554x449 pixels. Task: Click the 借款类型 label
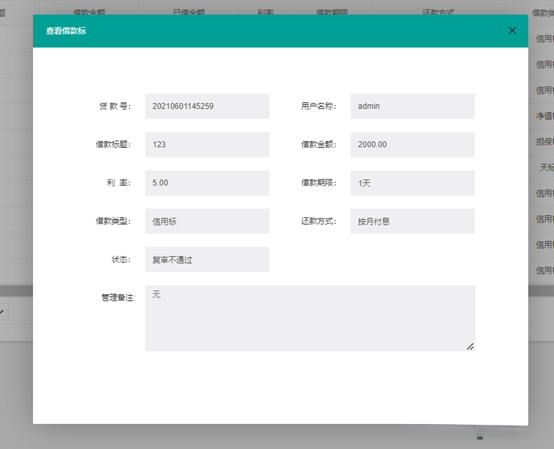113,221
